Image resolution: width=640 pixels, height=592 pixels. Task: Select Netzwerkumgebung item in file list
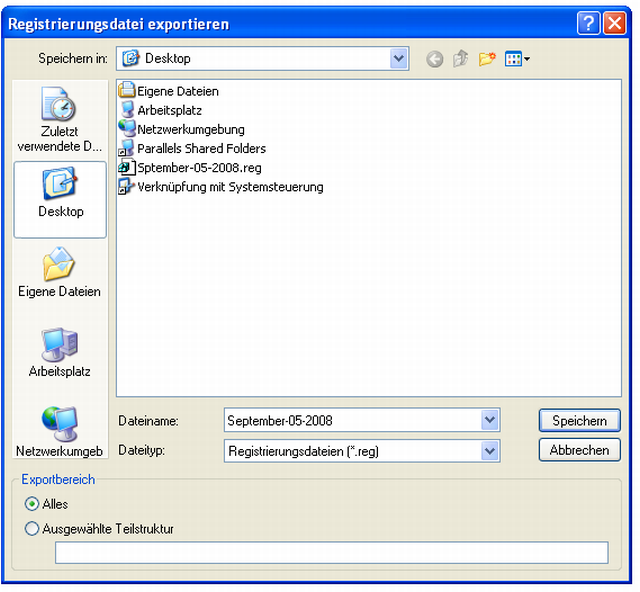click(x=182, y=129)
